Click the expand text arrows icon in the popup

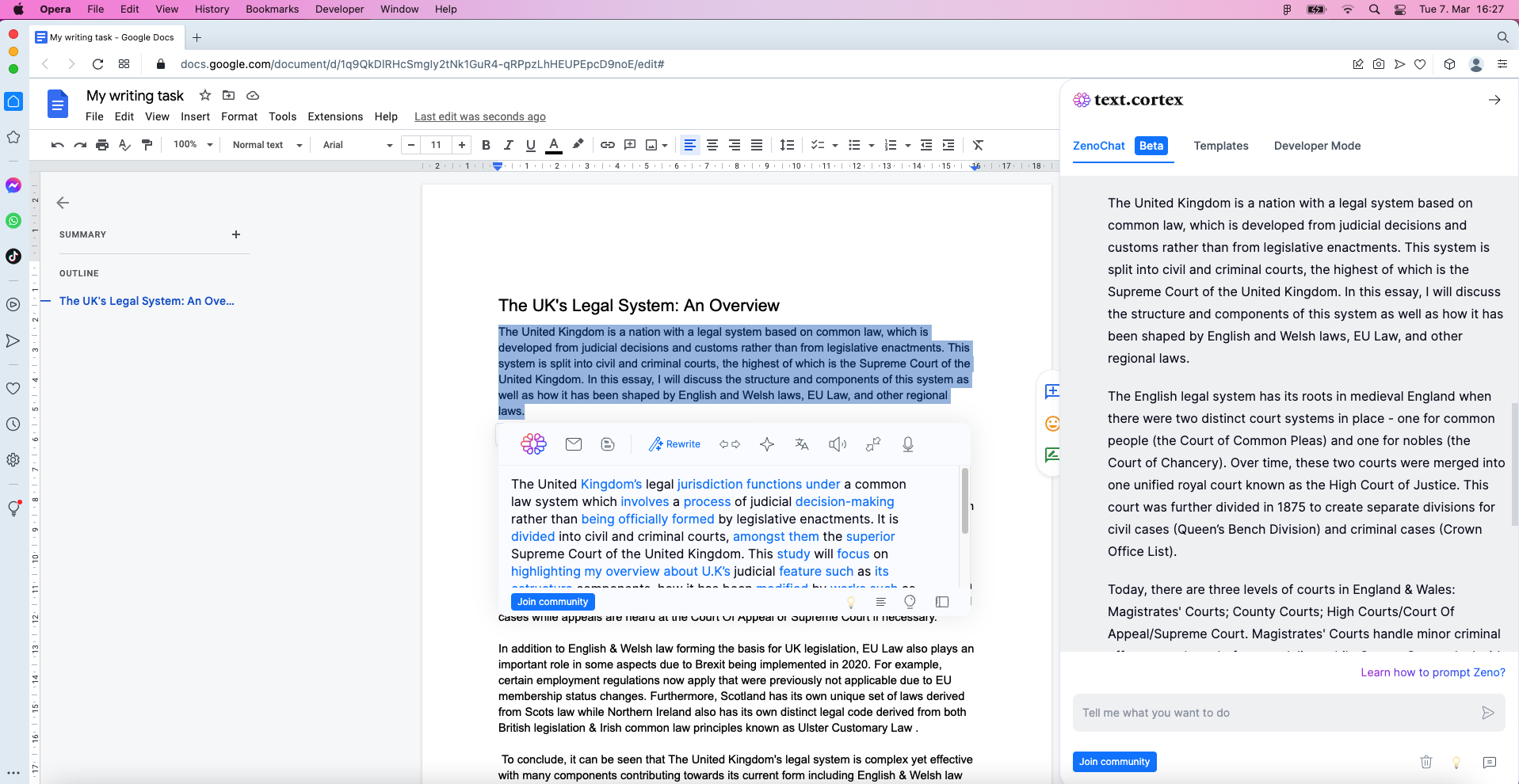pos(730,444)
